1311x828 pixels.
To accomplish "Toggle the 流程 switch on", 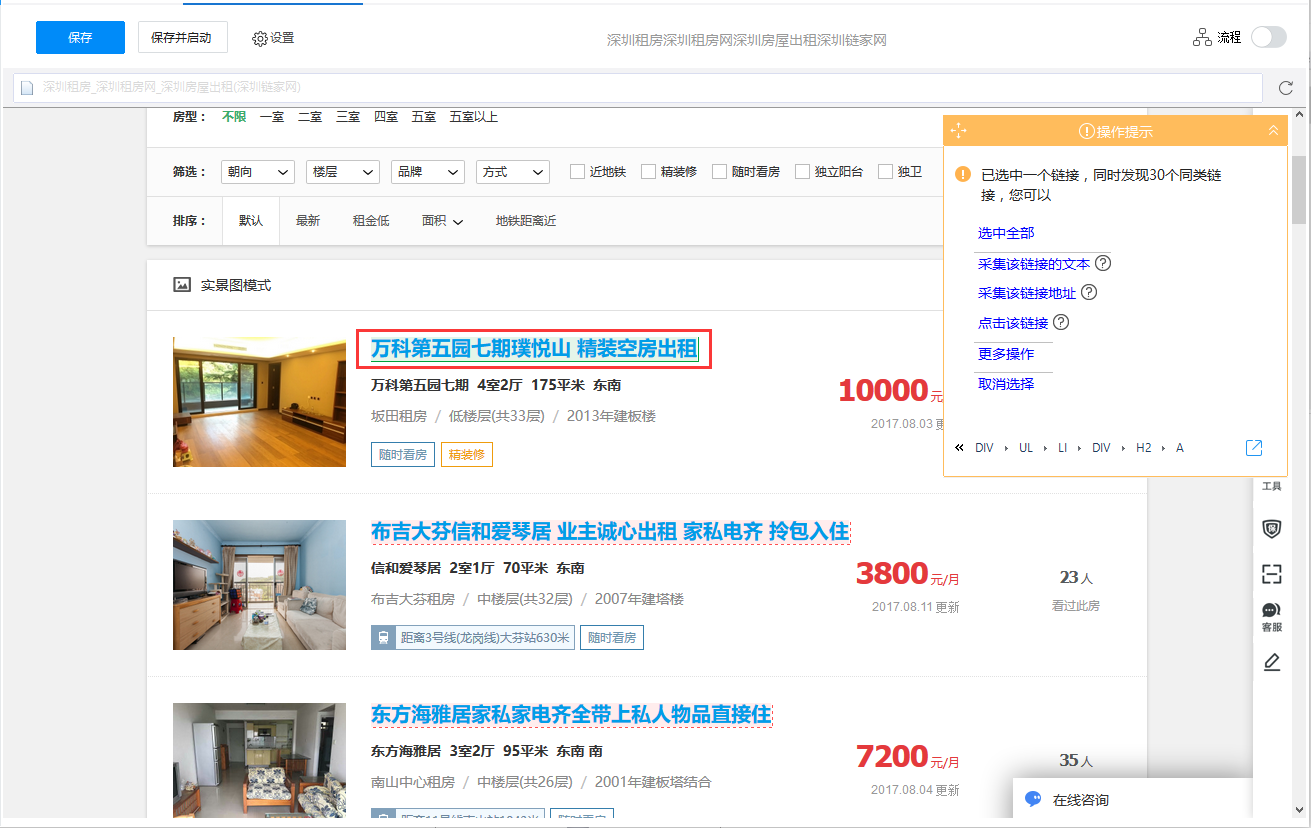I will click(x=1269, y=37).
